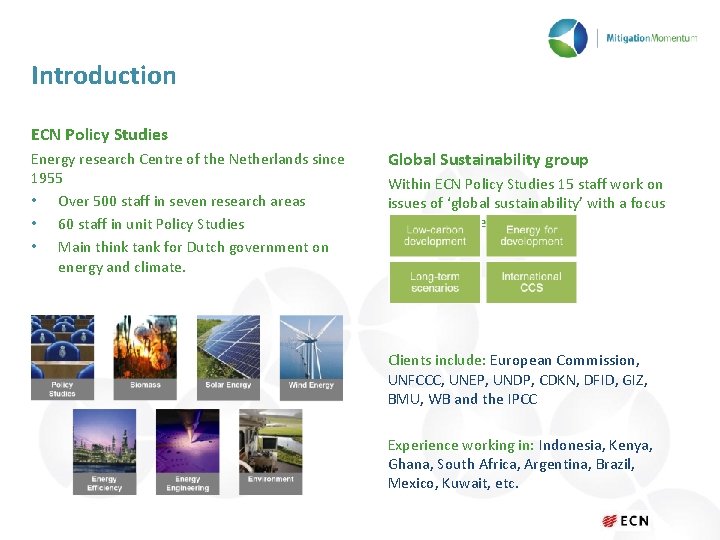
Task: Click the Energy for development box
Action: coord(531,236)
